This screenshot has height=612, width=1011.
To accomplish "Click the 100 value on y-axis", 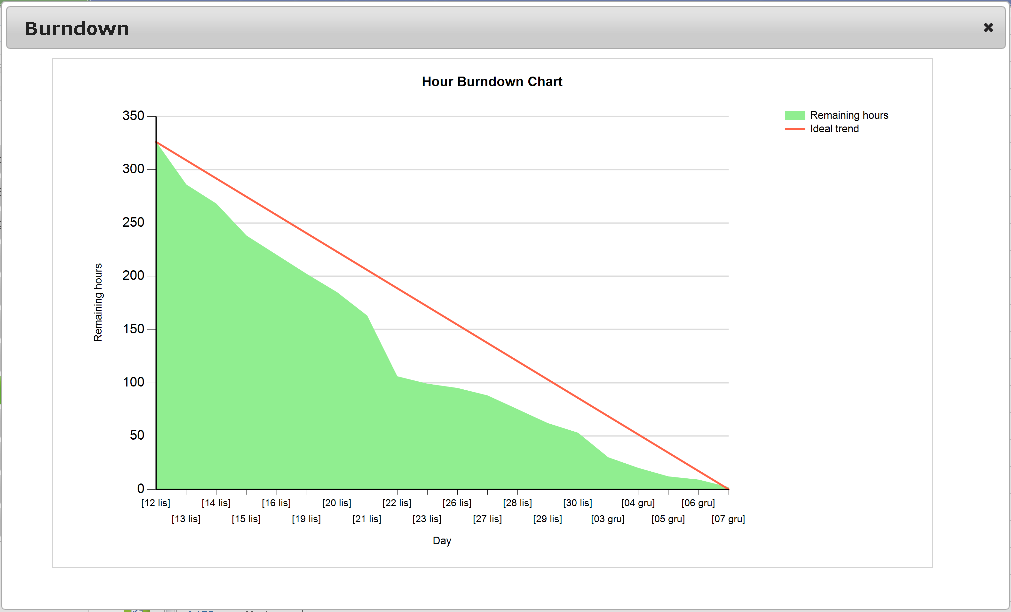I will point(134,382).
